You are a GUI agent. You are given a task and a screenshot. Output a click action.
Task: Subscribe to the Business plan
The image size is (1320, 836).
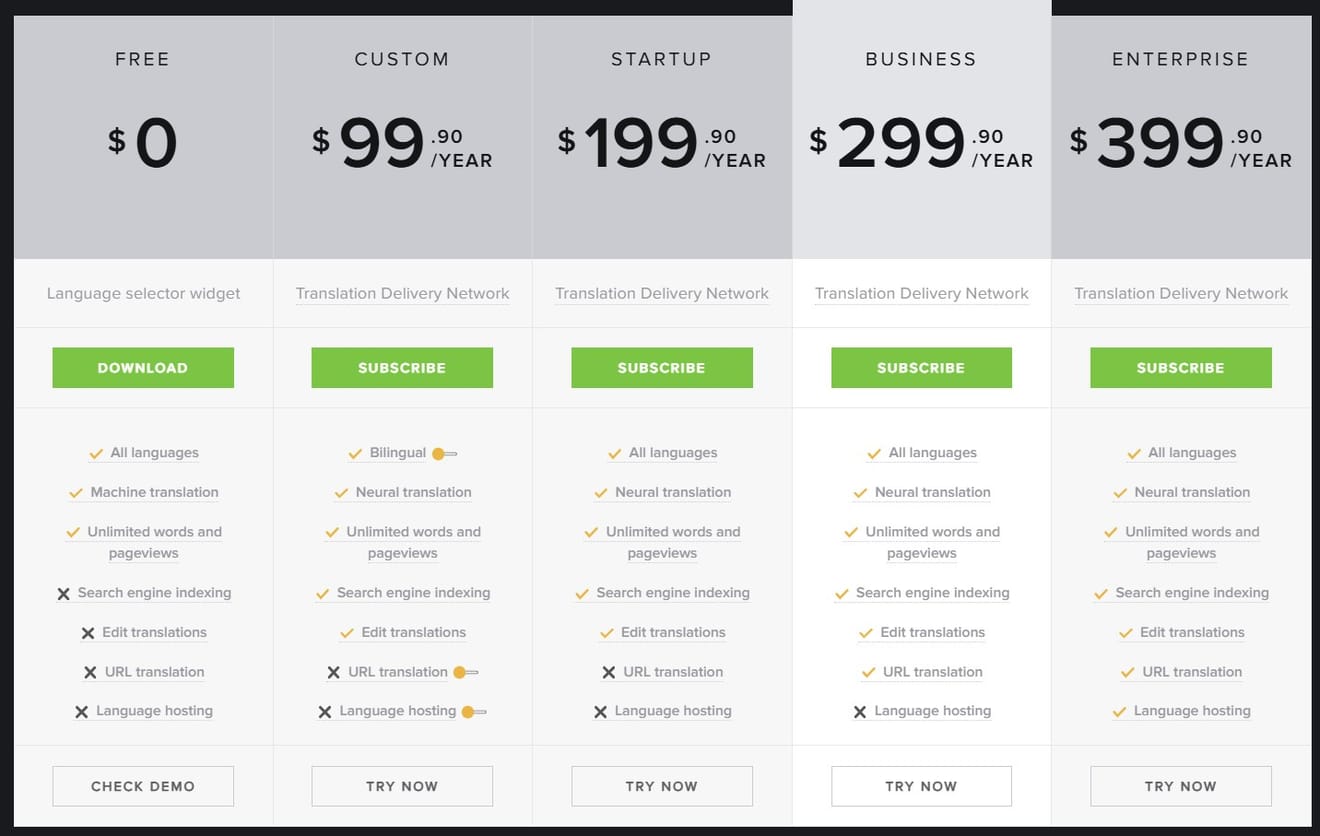(921, 368)
